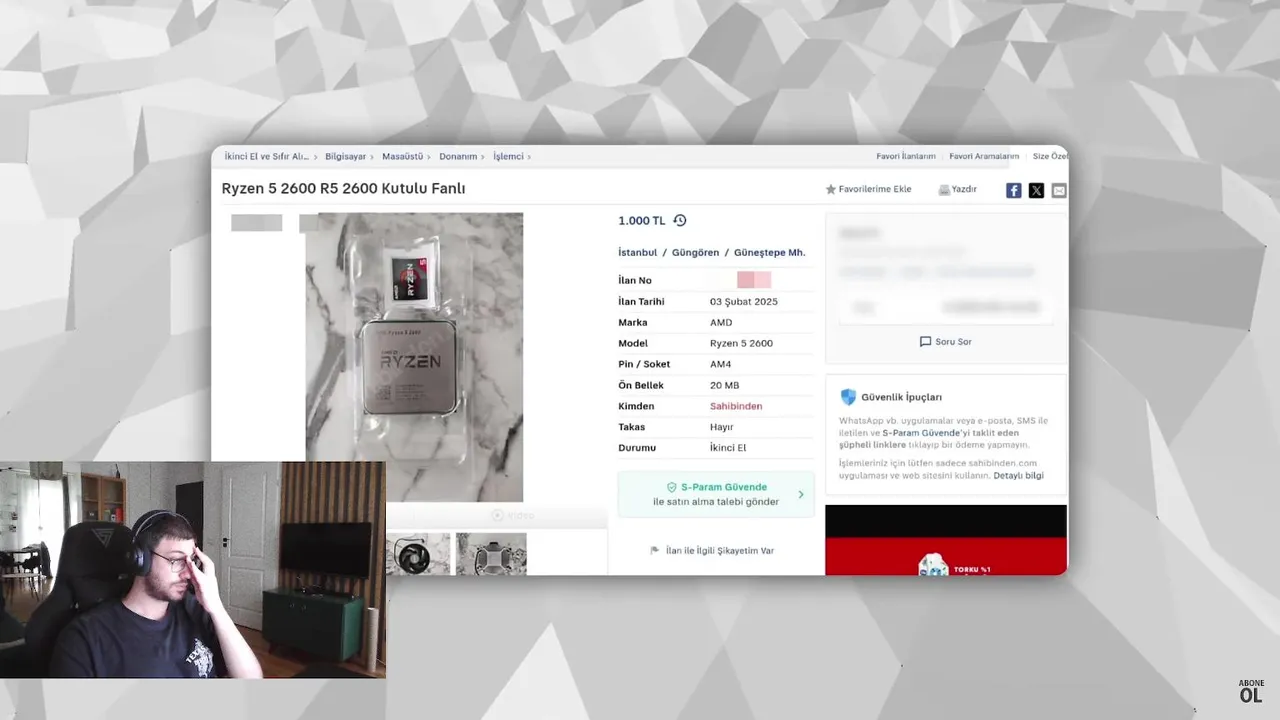This screenshot has height=720, width=1280.
Task: Go to the Masaüstü breadcrumb
Action: coord(403,157)
